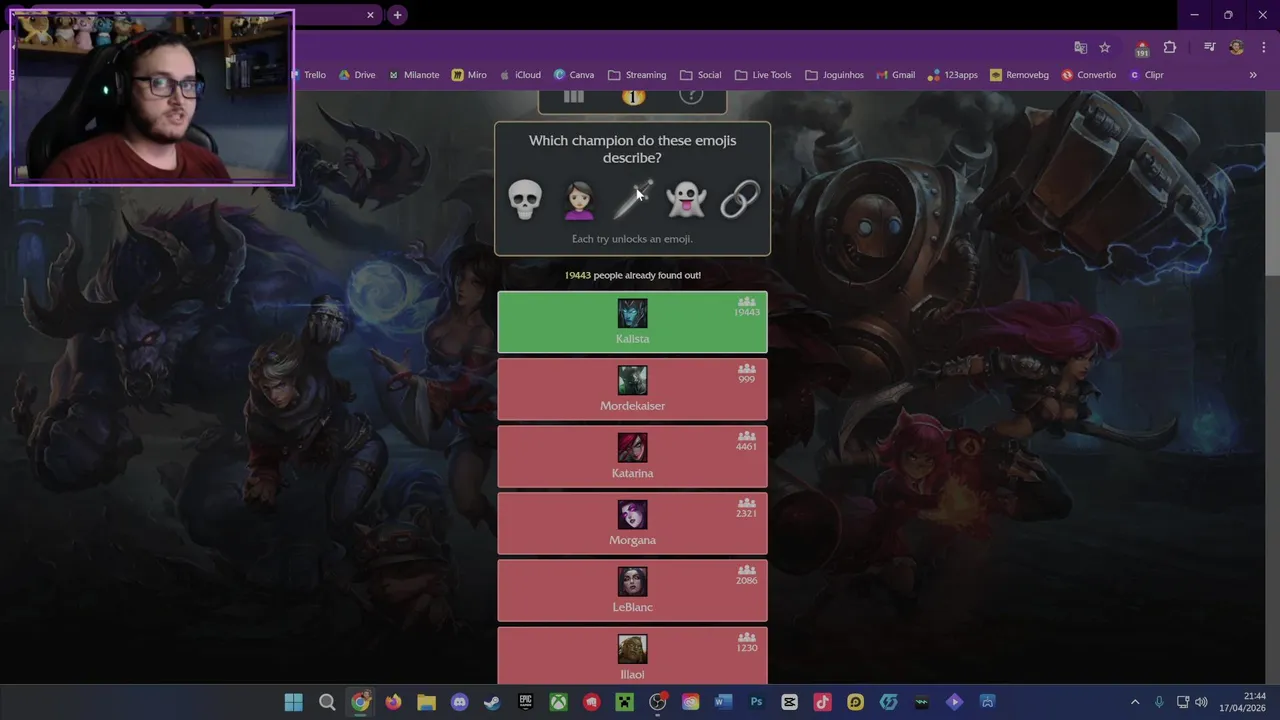This screenshot has width=1280, height=720.
Task: Open the help question mark icon
Action: [691, 96]
